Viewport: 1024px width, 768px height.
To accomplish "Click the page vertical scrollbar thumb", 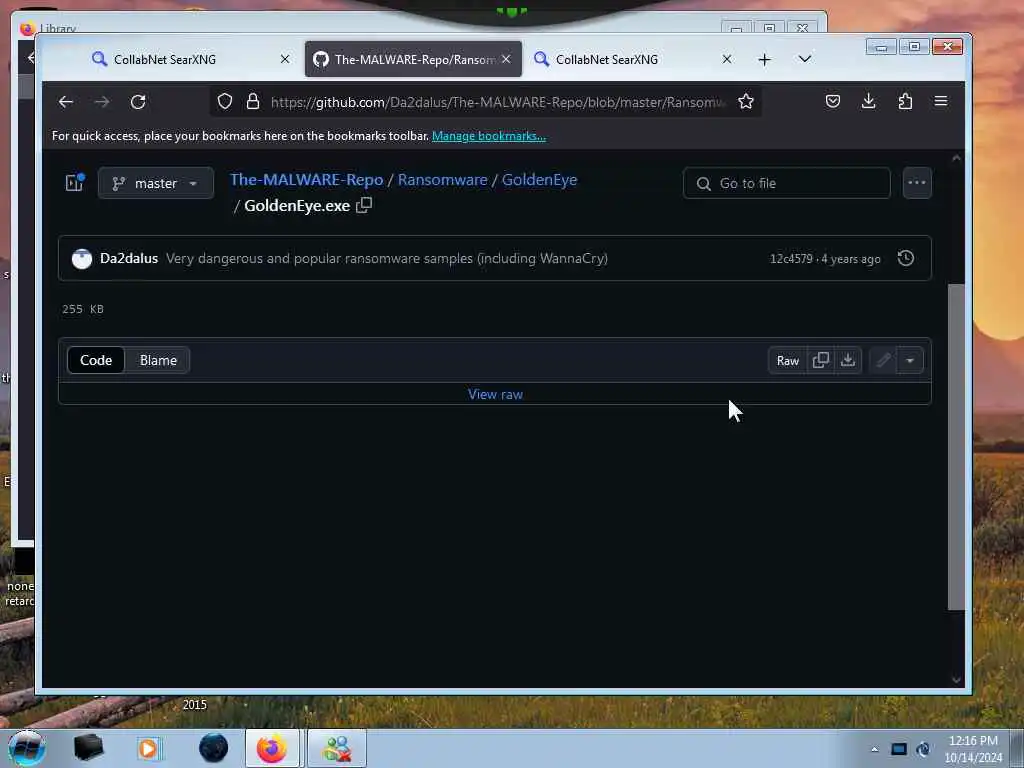I will pyautogui.click(x=956, y=447).
